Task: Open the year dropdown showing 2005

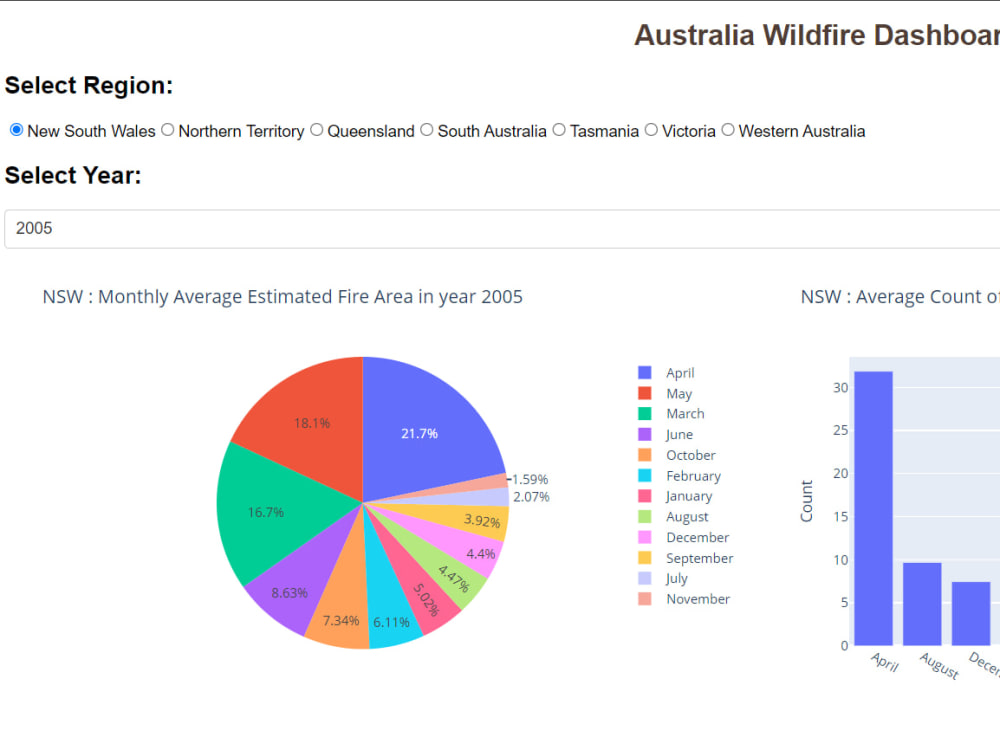Action: click(x=502, y=228)
